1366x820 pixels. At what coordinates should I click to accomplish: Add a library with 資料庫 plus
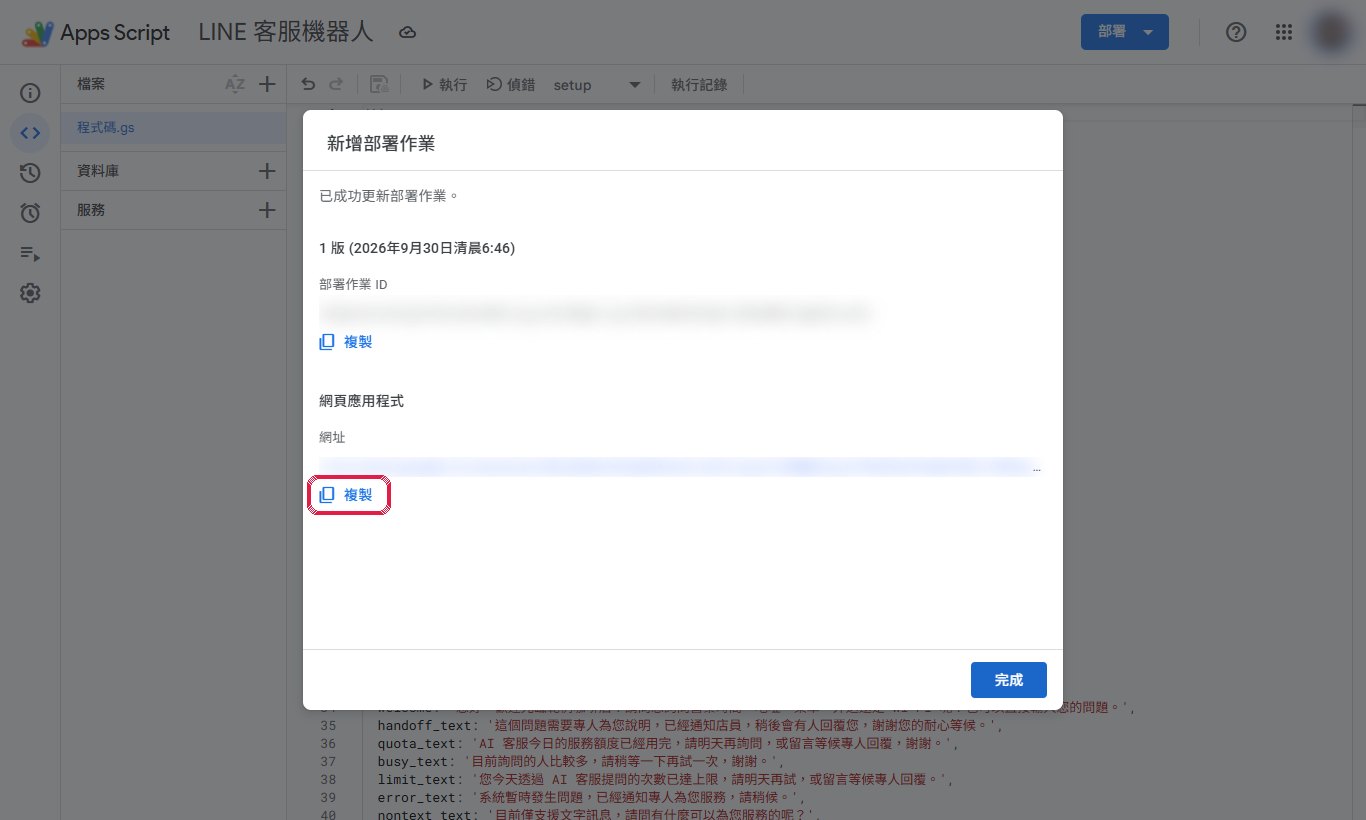tap(267, 171)
